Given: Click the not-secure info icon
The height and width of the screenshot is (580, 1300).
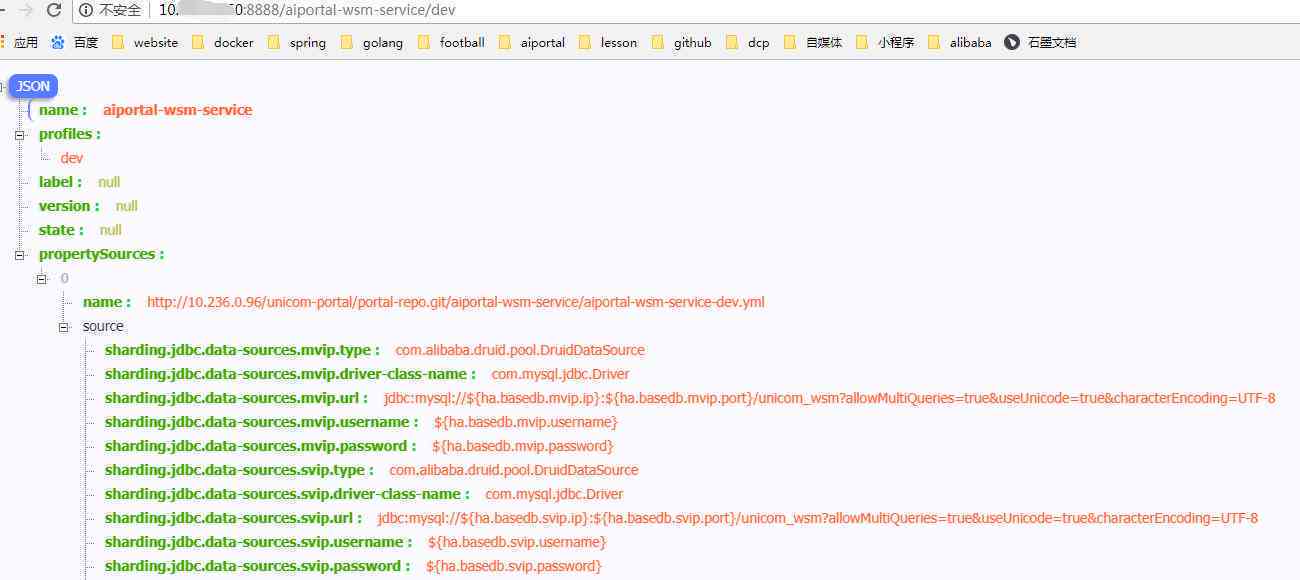Looking at the screenshot, I should pos(86,10).
